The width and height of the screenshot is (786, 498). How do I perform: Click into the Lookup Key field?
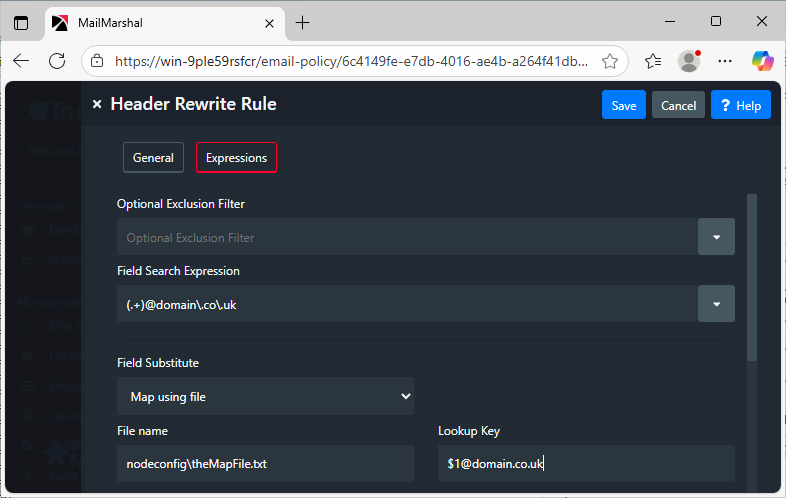click(586, 463)
